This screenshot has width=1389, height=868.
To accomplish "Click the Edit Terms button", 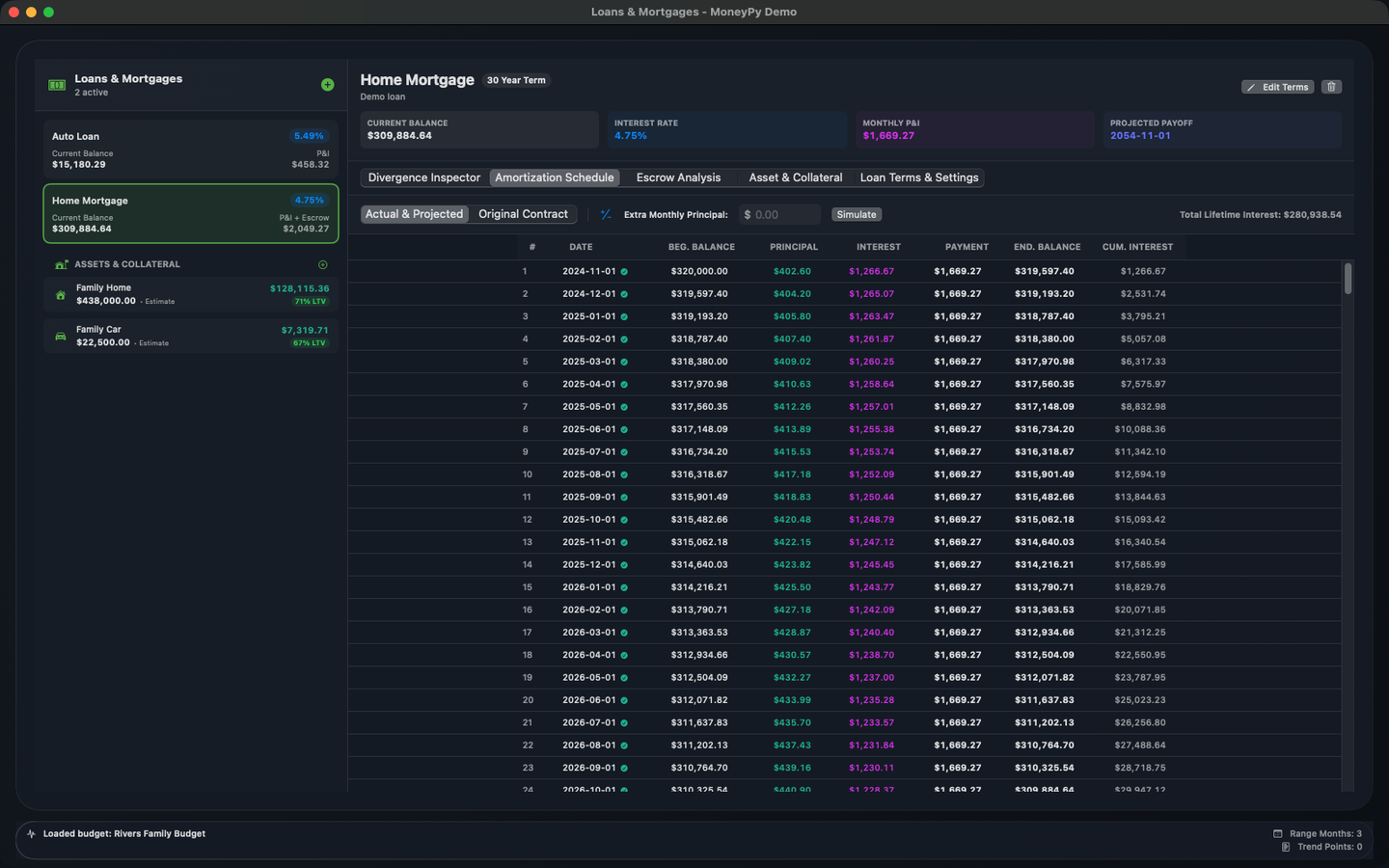I will click(x=1277, y=87).
